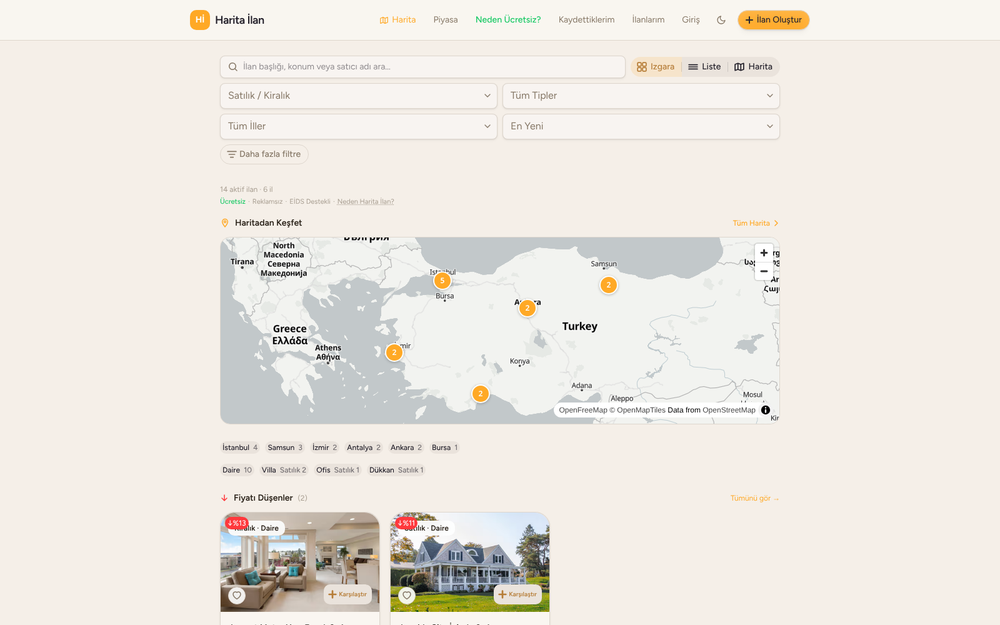Click the Samsun cluster marker

pyautogui.click(x=608, y=285)
